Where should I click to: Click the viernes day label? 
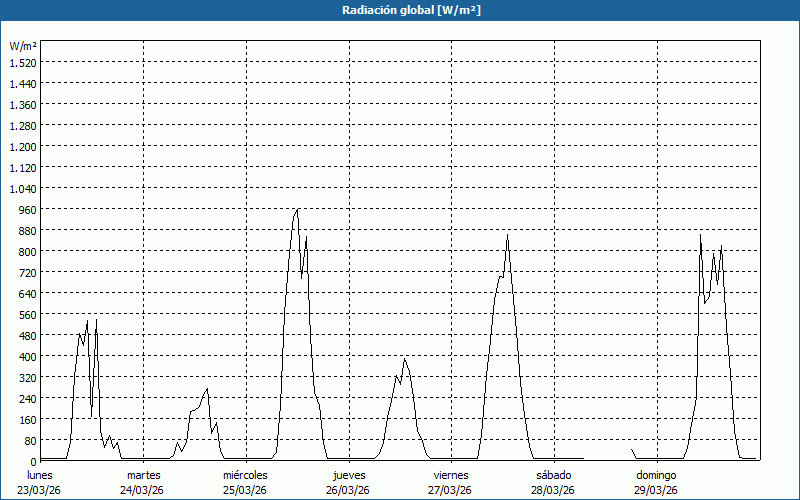451,475
